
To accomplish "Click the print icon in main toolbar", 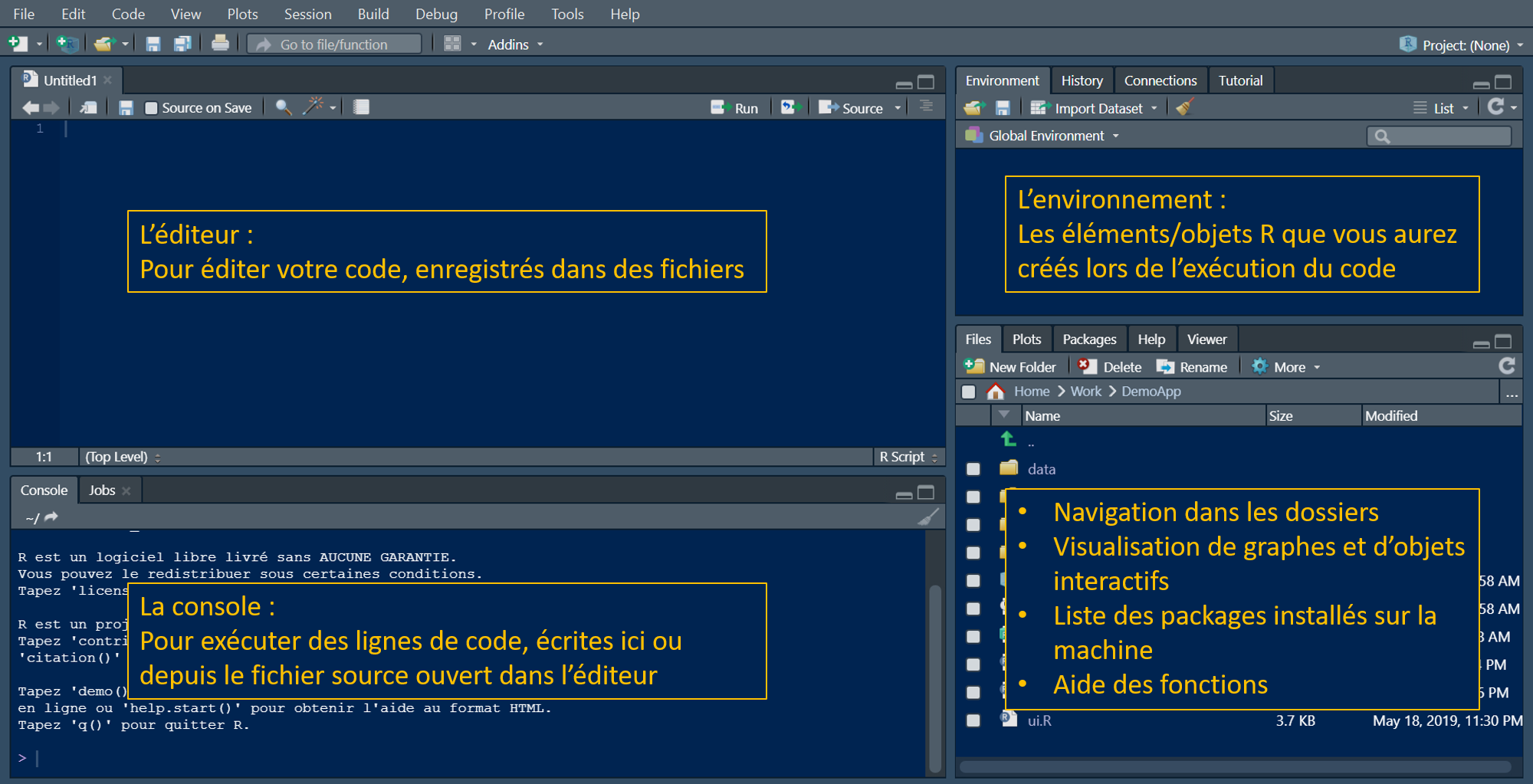I will [x=220, y=44].
